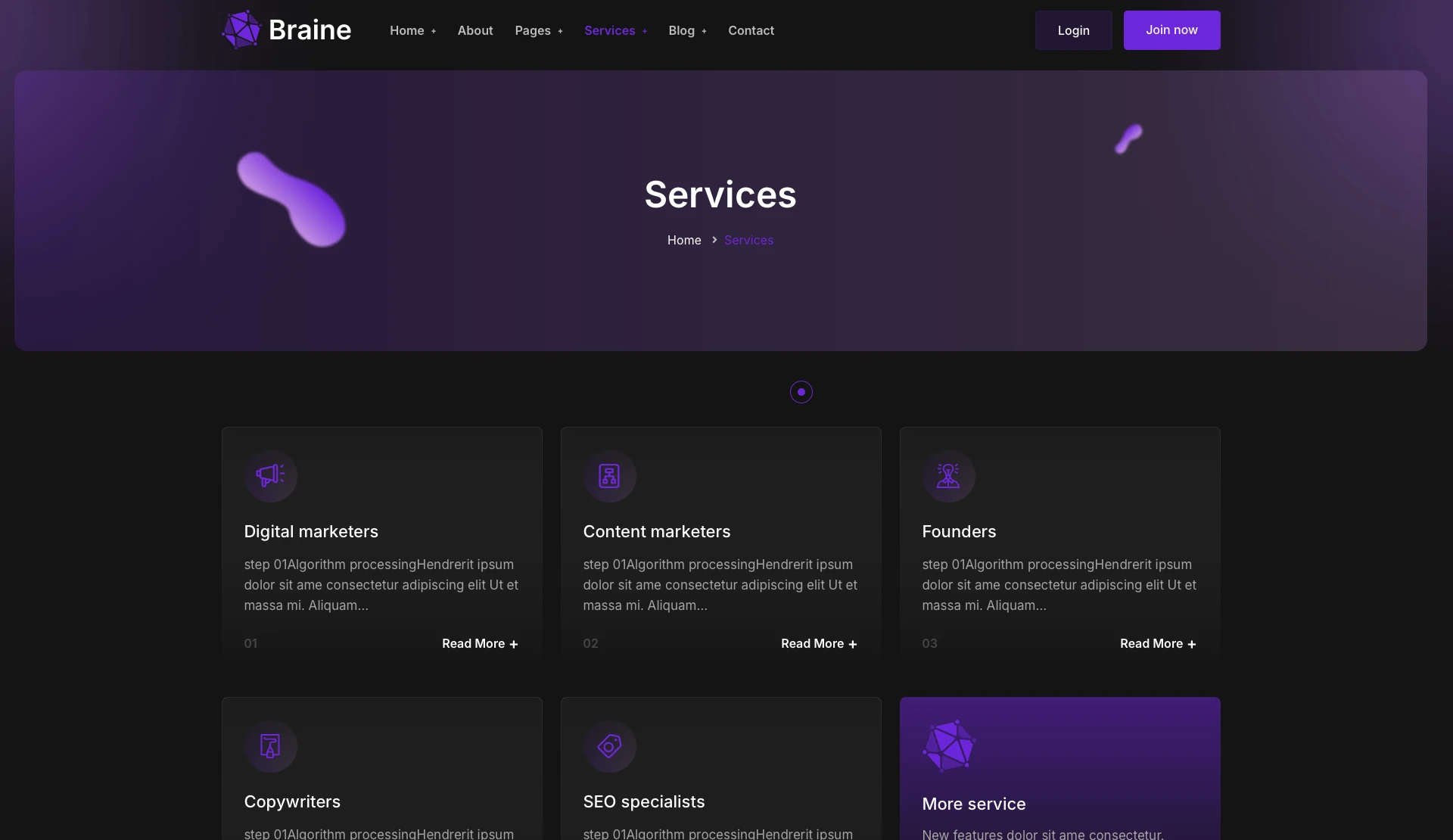Image resolution: width=1453 pixels, height=840 pixels.
Task: Open the Services nav item
Action: click(610, 30)
